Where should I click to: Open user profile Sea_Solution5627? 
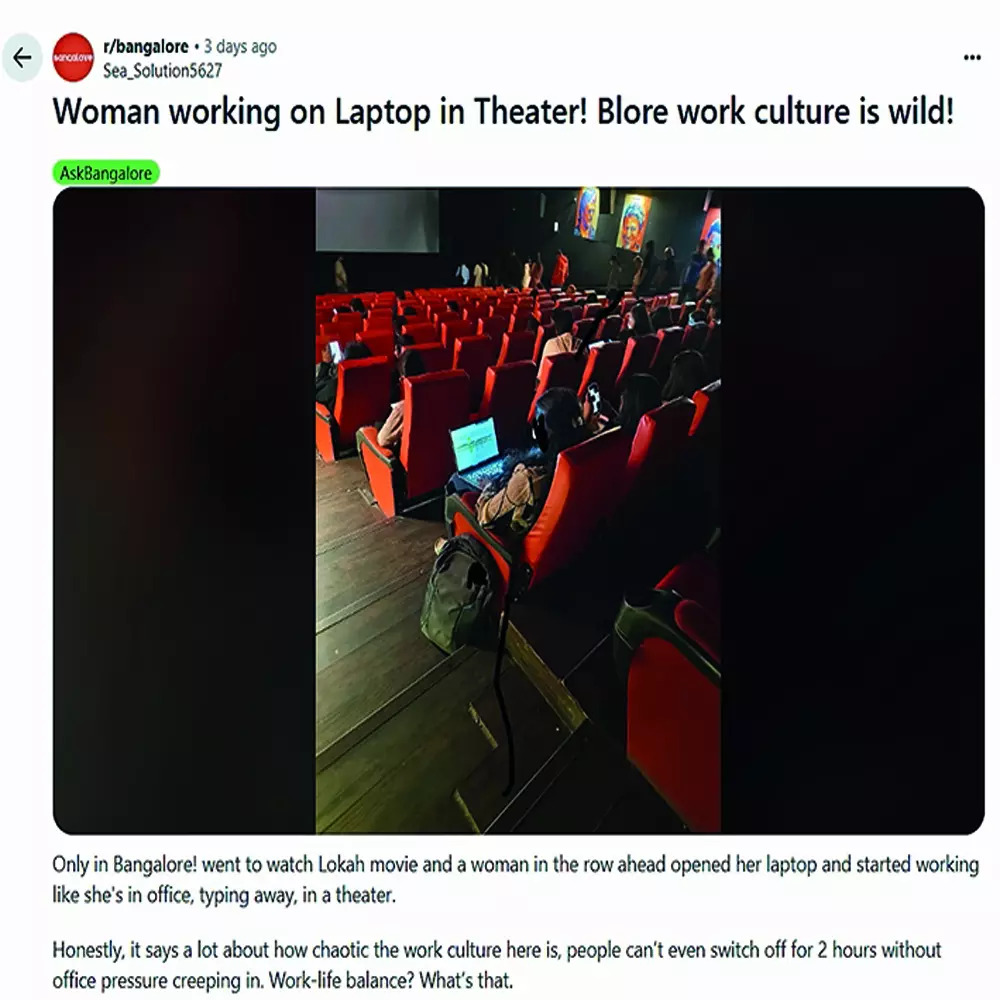(163, 70)
